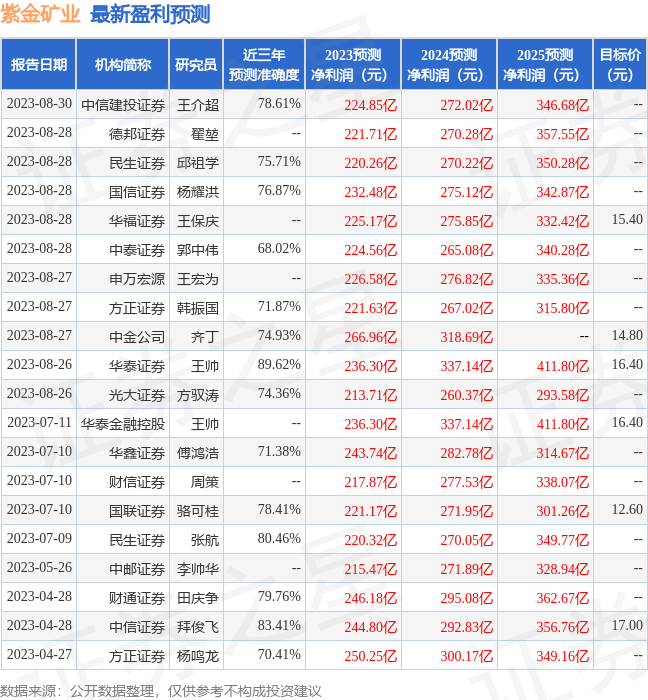Click institution 华鑫证券
648x700 pixels.
[137, 453]
